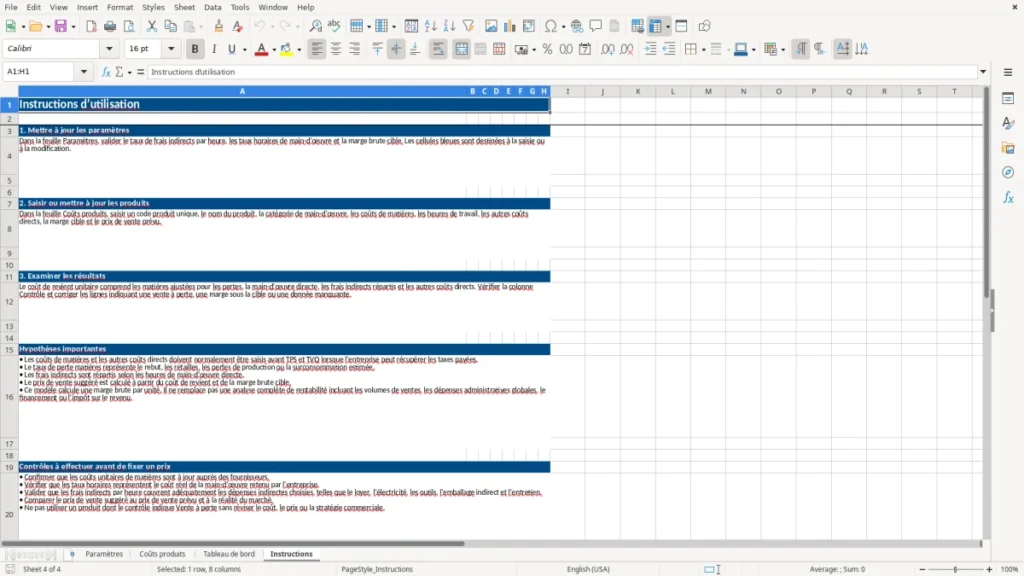Toggle Italic formatting
Image resolution: width=1024 pixels, height=576 pixels.
click(x=214, y=49)
